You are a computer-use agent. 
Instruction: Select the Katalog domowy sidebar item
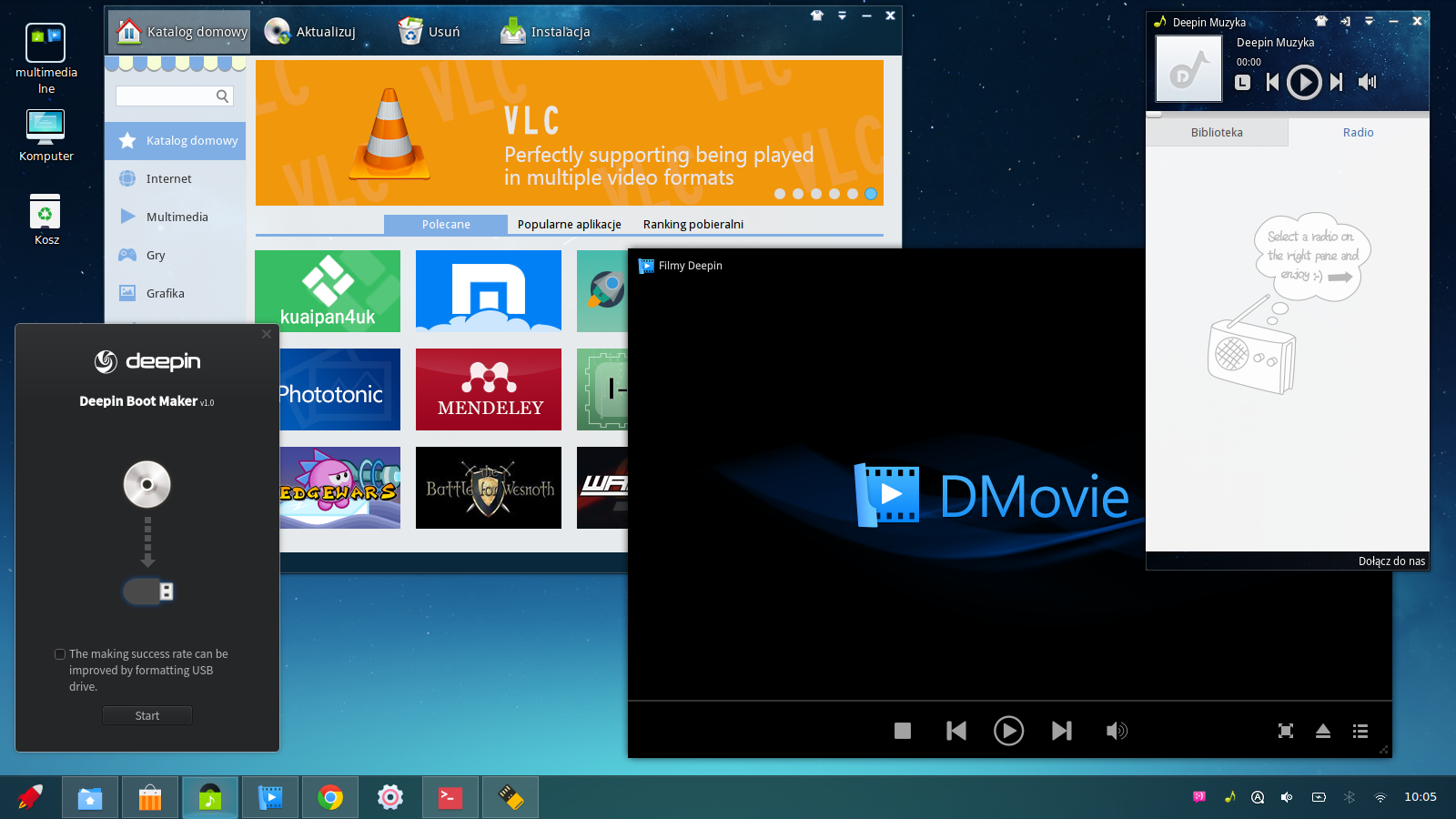point(175,141)
